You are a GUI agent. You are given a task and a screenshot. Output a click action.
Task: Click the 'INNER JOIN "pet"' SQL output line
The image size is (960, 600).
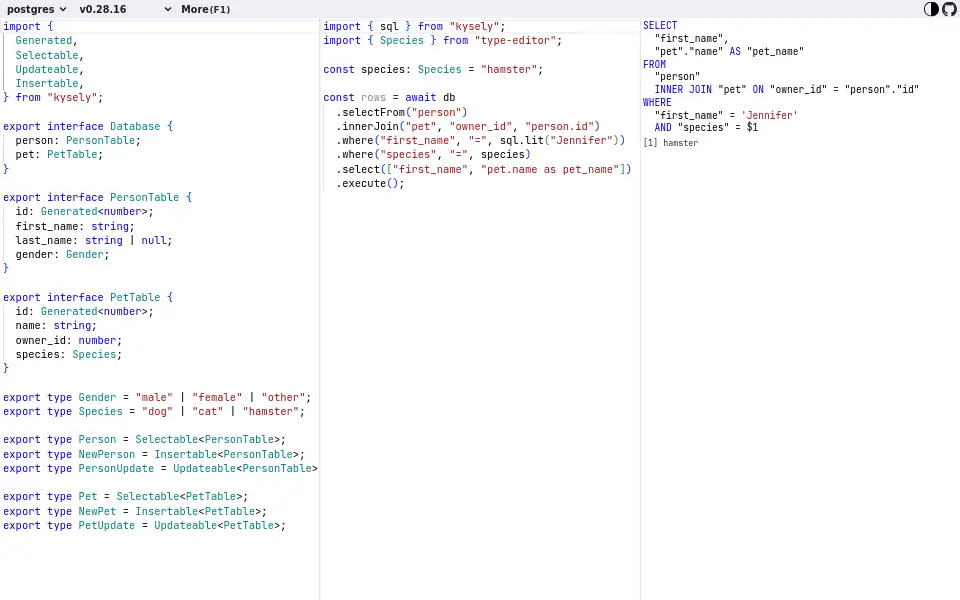coord(787,89)
